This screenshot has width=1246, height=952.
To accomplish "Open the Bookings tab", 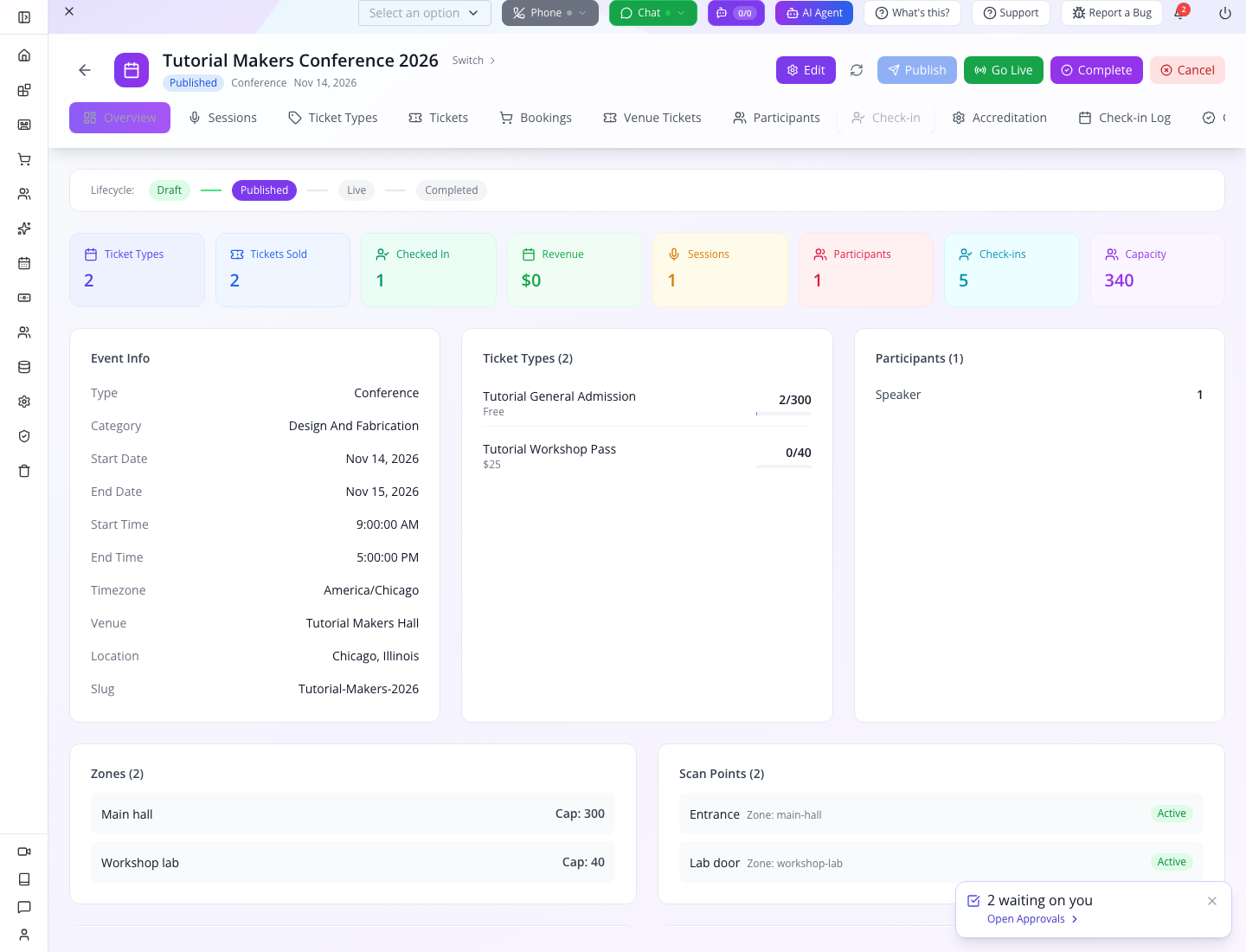I will click(536, 118).
